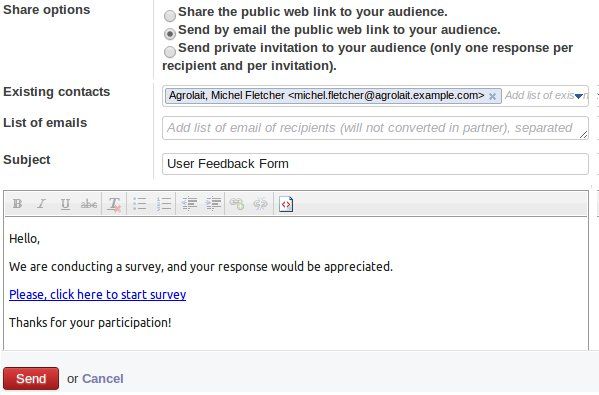599x395 pixels.
Task: Select Share the public web link option
Action: point(170,16)
